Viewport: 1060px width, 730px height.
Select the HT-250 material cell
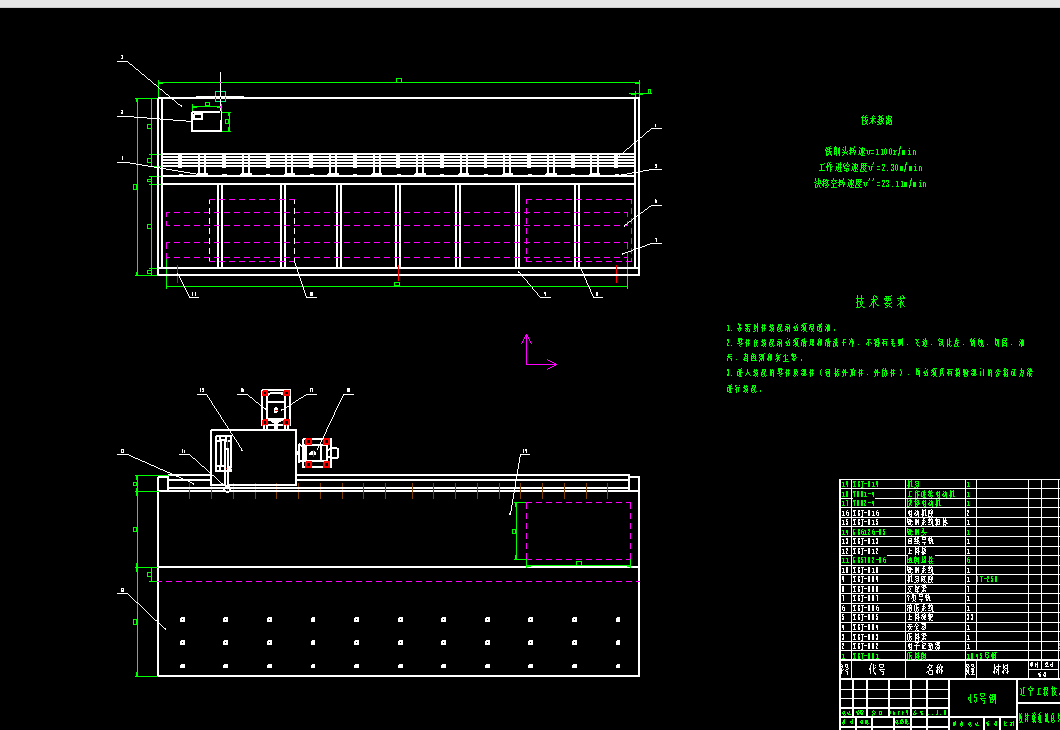pyautogui.click(x=988, y=579)
